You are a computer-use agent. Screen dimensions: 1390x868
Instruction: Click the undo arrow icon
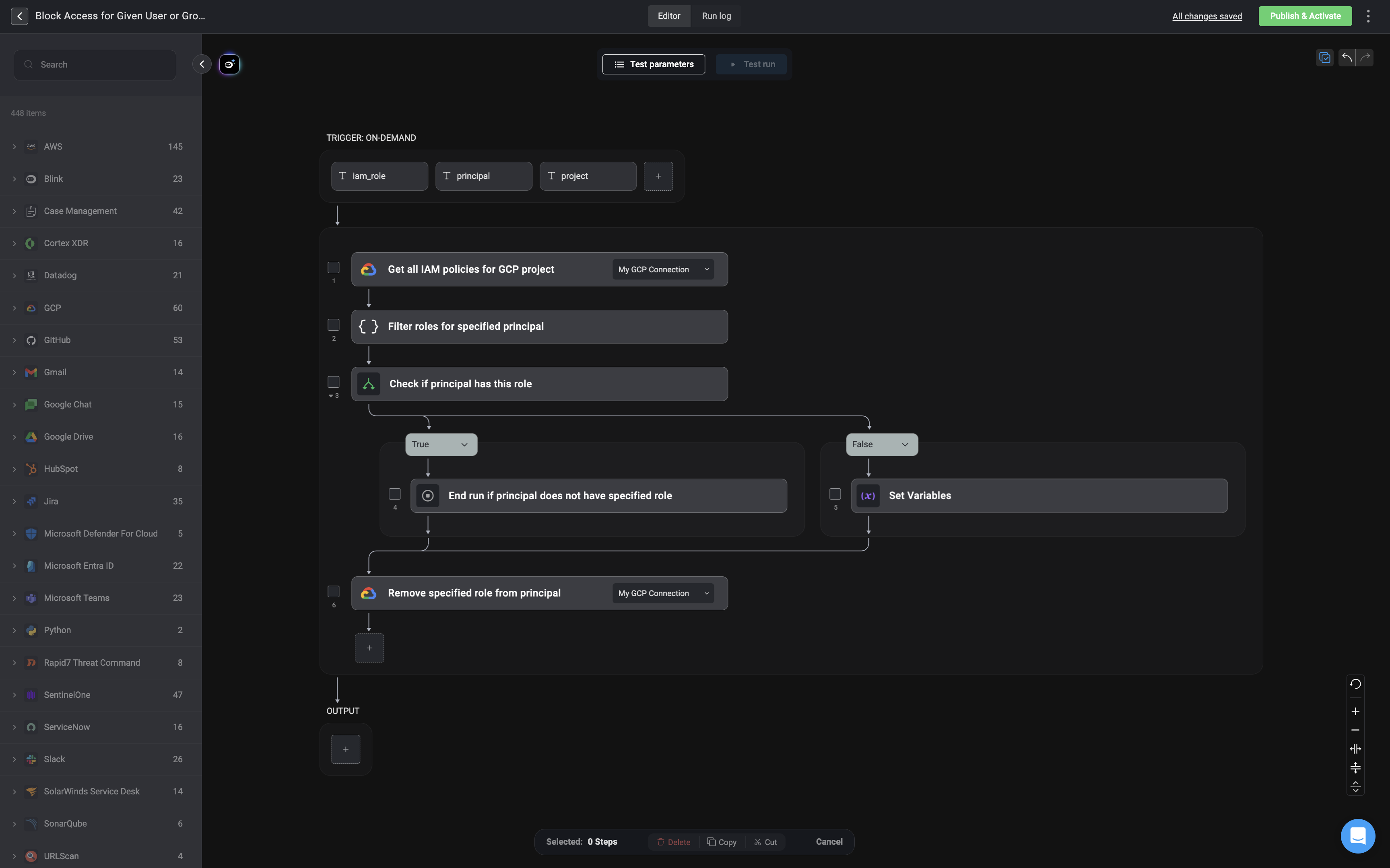pos(1347,58)
